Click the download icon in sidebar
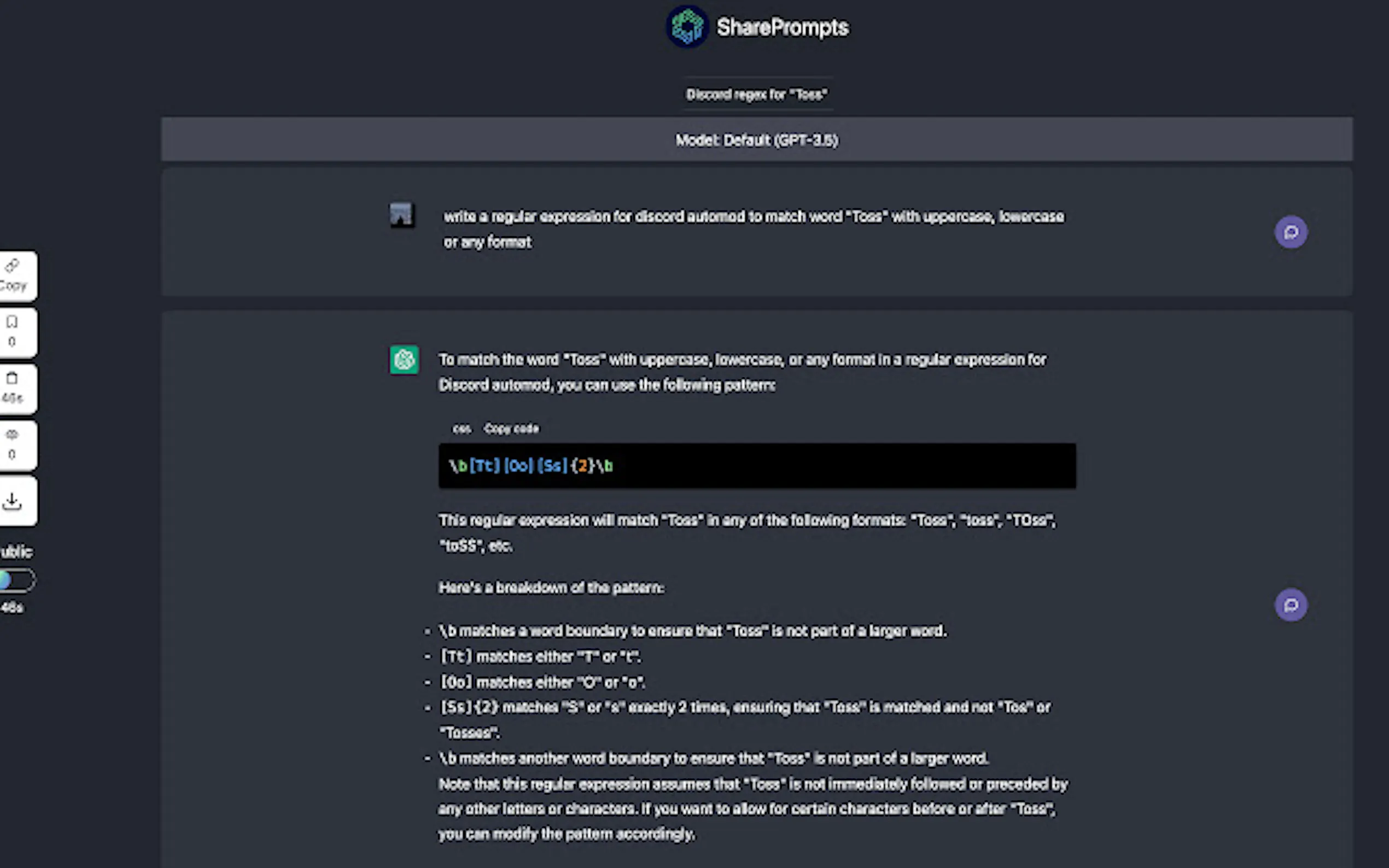The height and width of the screenshot is (868, 1389). pos(12,501)
